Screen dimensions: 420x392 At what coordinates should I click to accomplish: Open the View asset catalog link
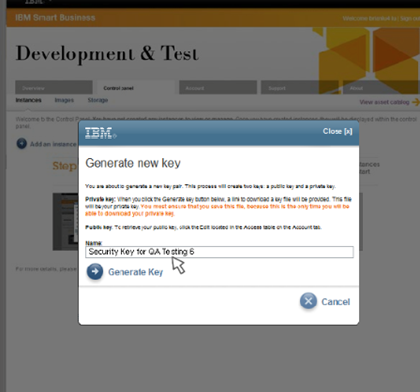384,102
